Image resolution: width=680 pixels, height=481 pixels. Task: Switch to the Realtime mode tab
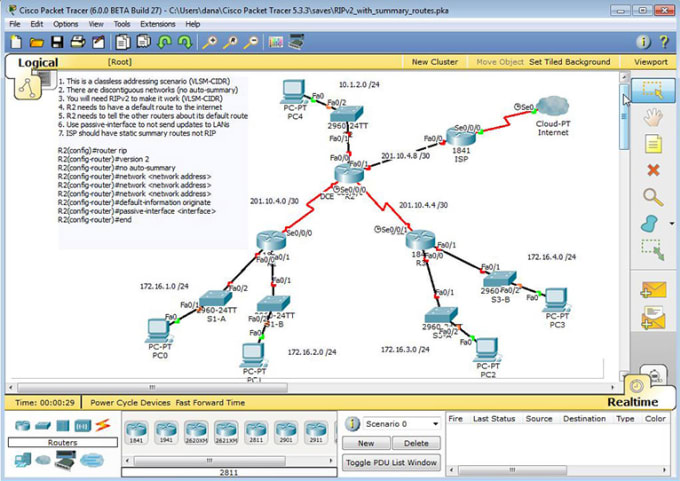point(632,402)
